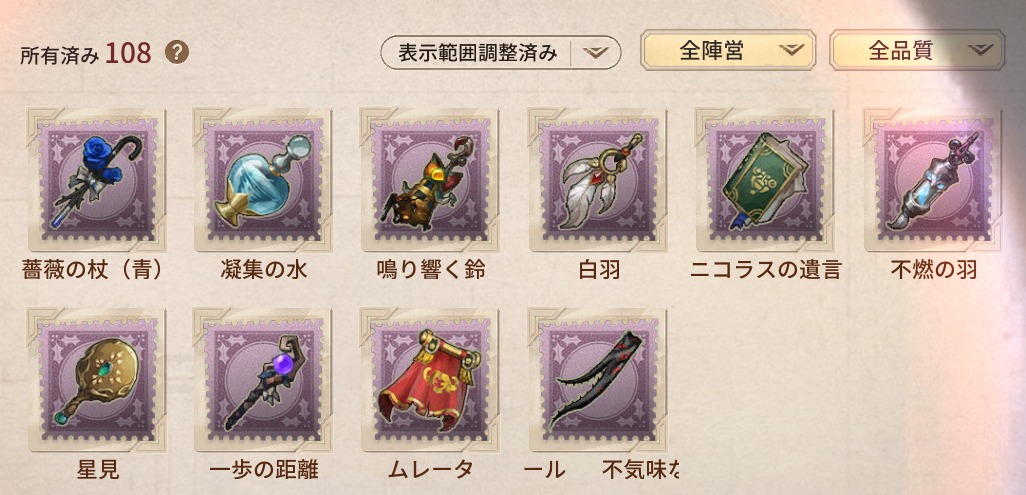Select the 凝集の水 potion bottle item
This screenshot has height=495, width=1026.
click(263, 180)
